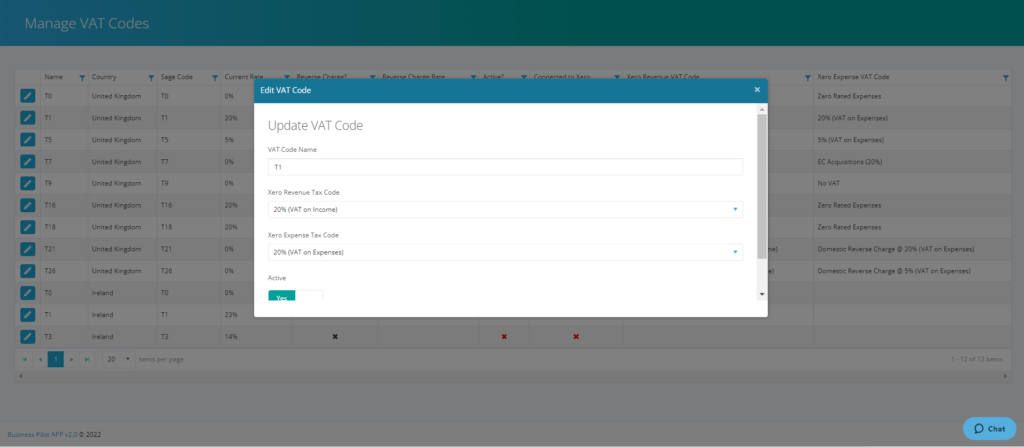Click the dialog scrollbar up arrow
1024x447 pixels.
(x=761, y=109)
